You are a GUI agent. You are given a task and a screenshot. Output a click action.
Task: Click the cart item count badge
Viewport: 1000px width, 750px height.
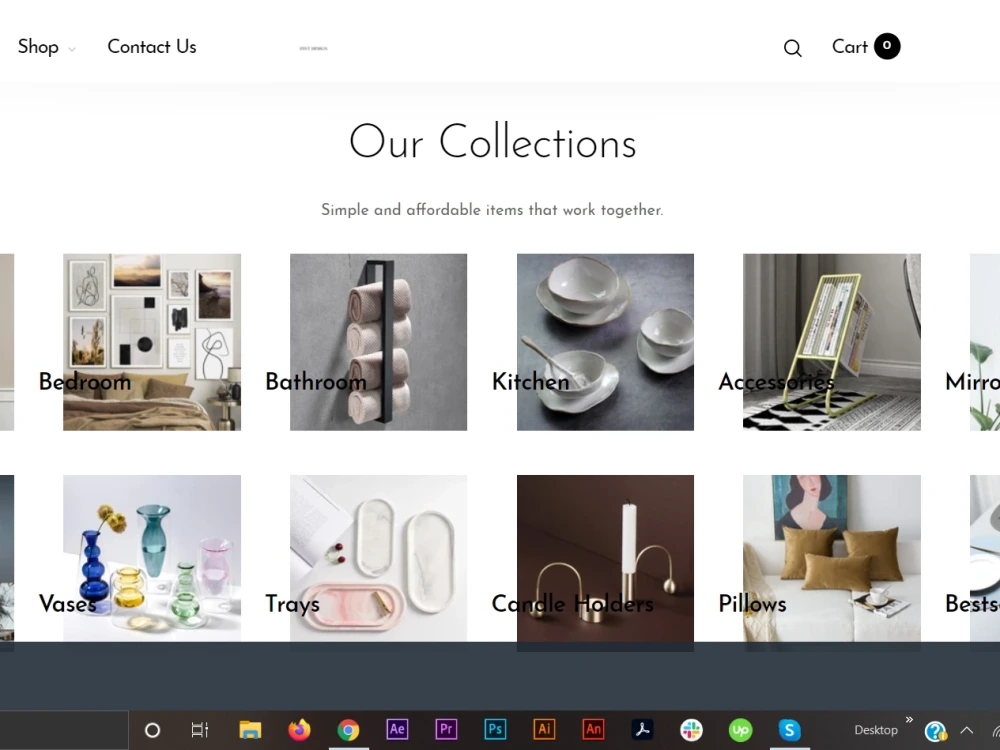(887, 46)
